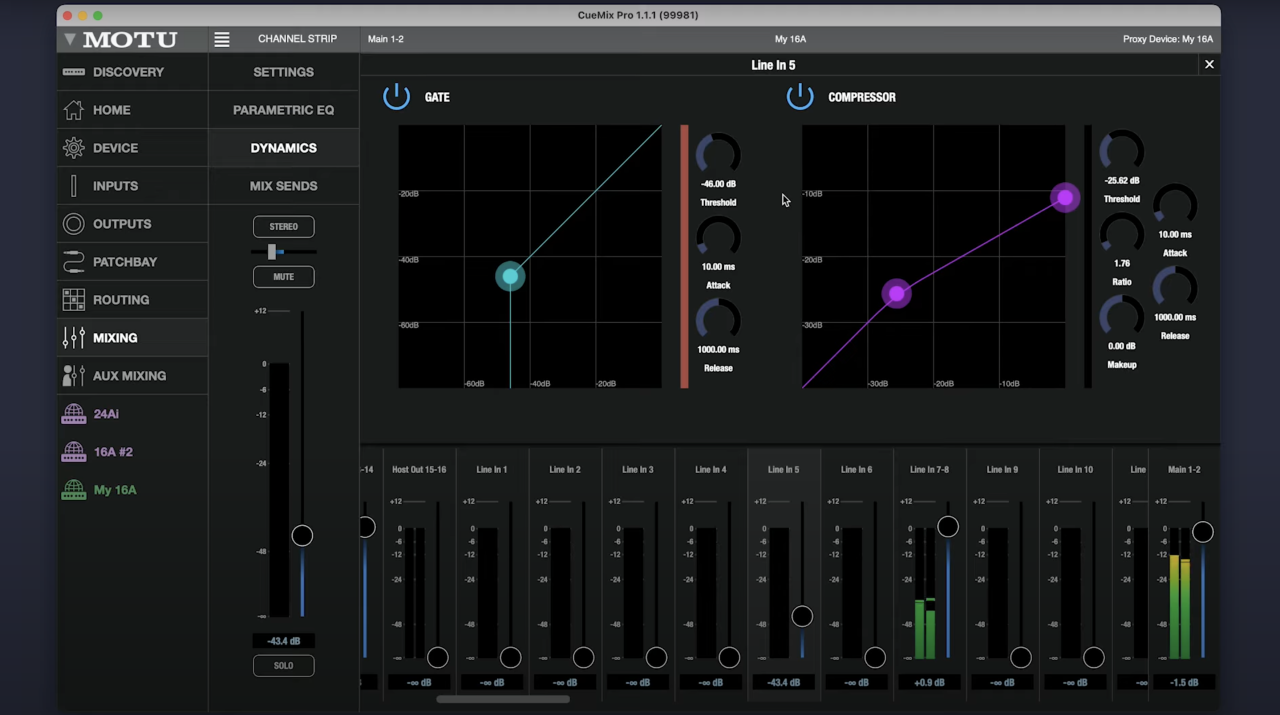Switch to the Mix Sends tab

tap(283, 186)
